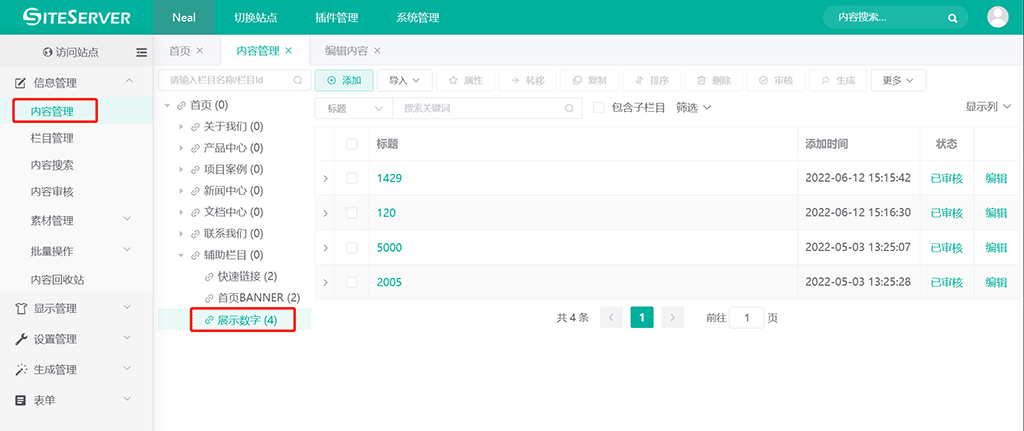Check the box for row 1429

tap(351, 178)
